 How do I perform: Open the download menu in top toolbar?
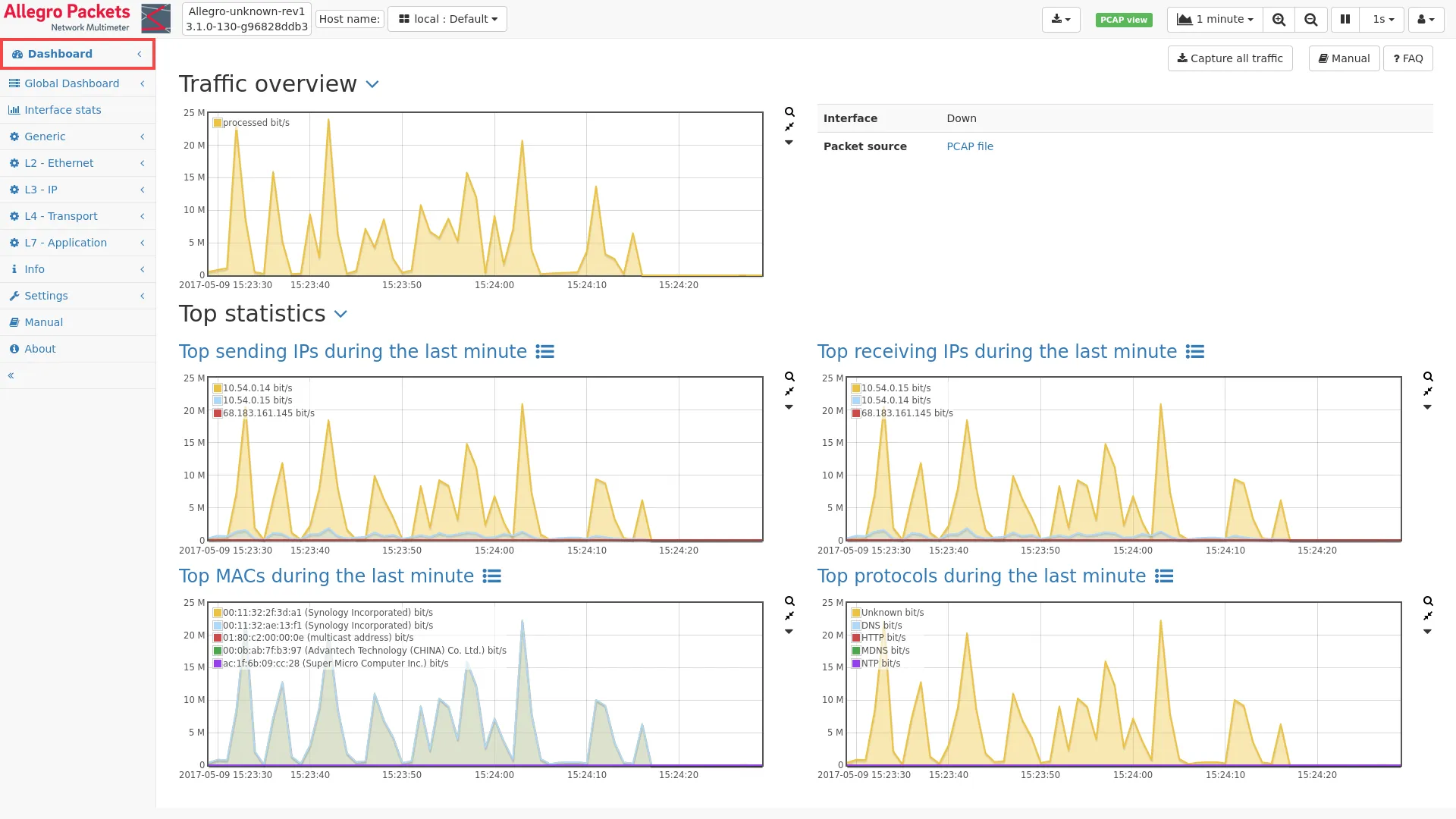1060,20
